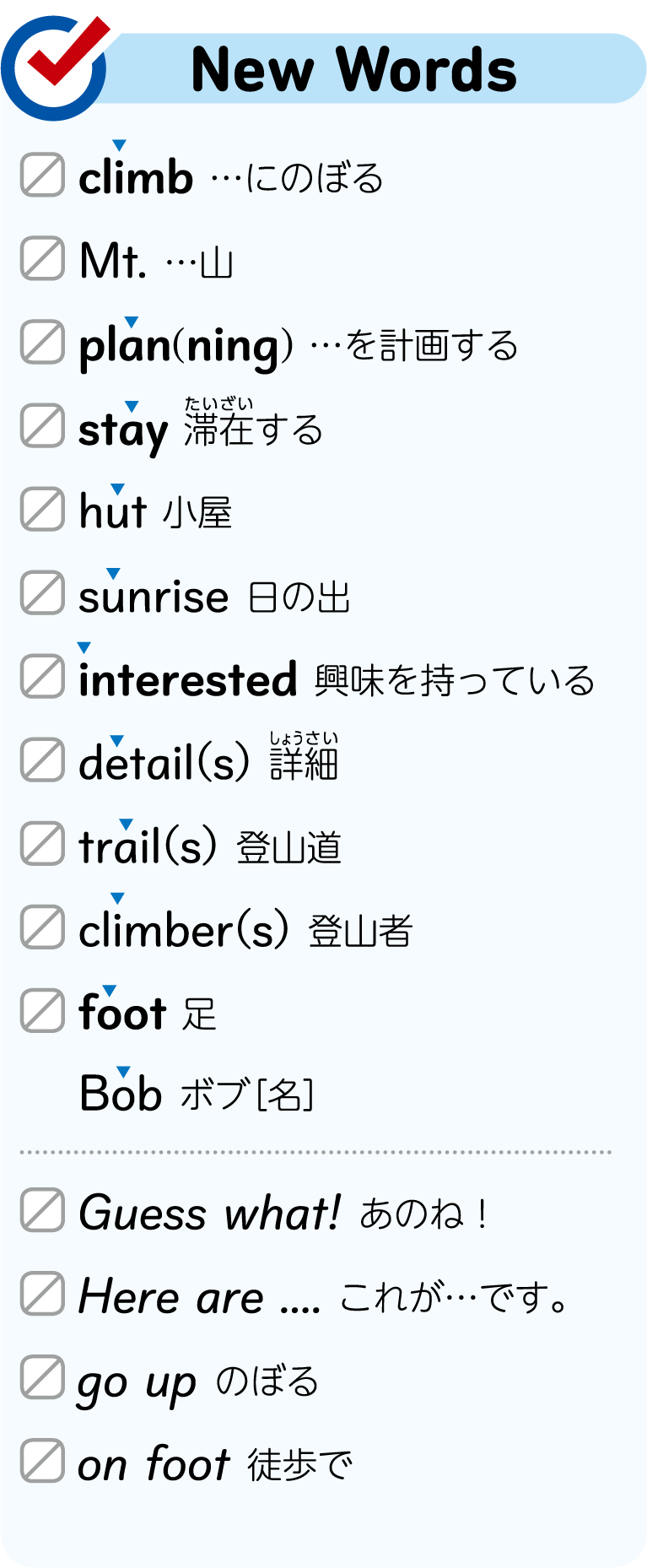Toggle the hut checkbox
647x1568 pixels.
pyautogui.click(x=42, y=509)
